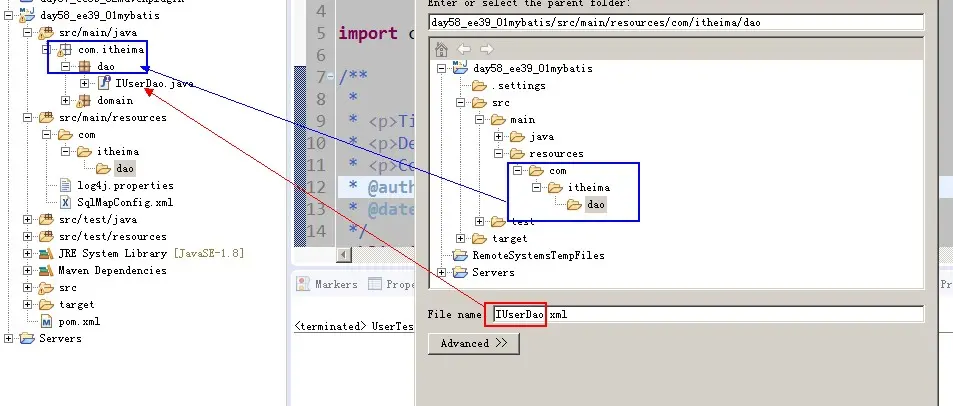The image size is (953, 406).
Task: Open the Markers tab
Action: [x=327, y=284]
